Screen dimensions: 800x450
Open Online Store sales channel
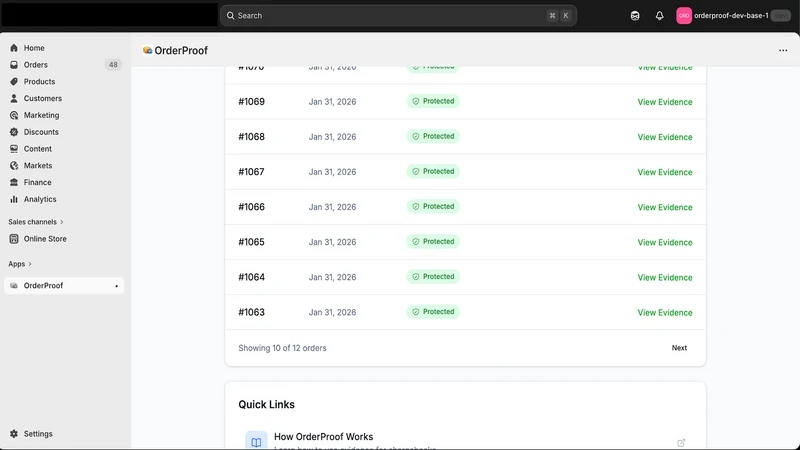(45, 239)
